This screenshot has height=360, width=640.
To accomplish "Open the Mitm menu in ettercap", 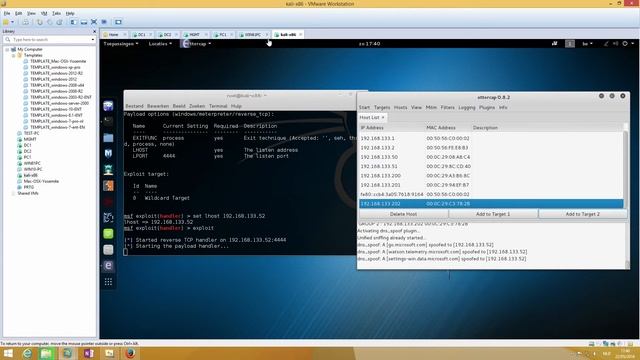I will click(431, 107).
